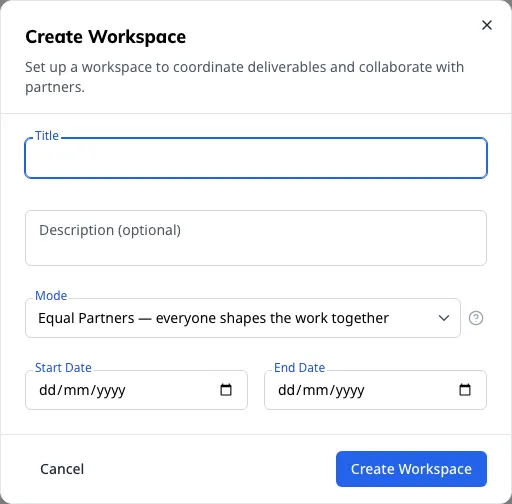Close the Create Workspace dialog with X
Screen dimensions: 512x504
487,25
